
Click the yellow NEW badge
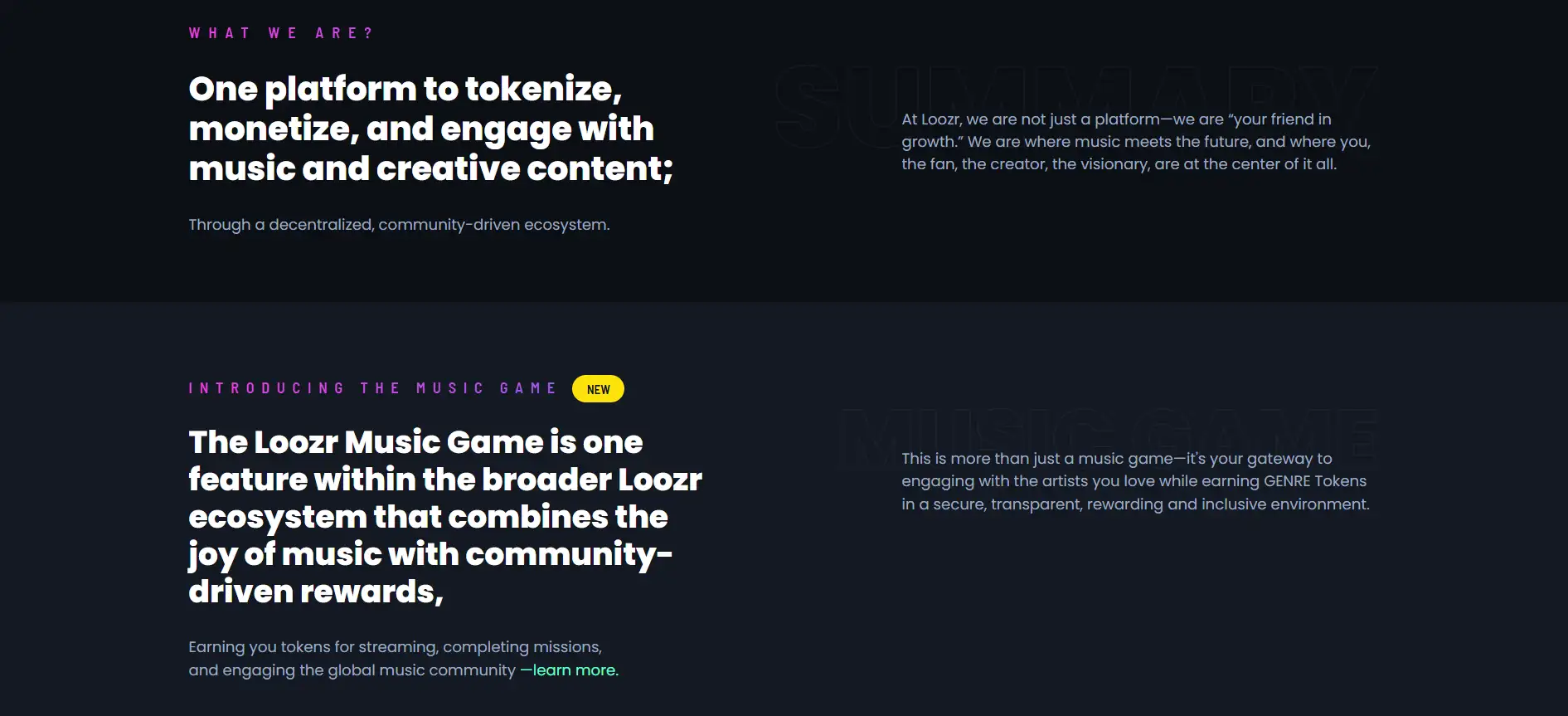598,389
